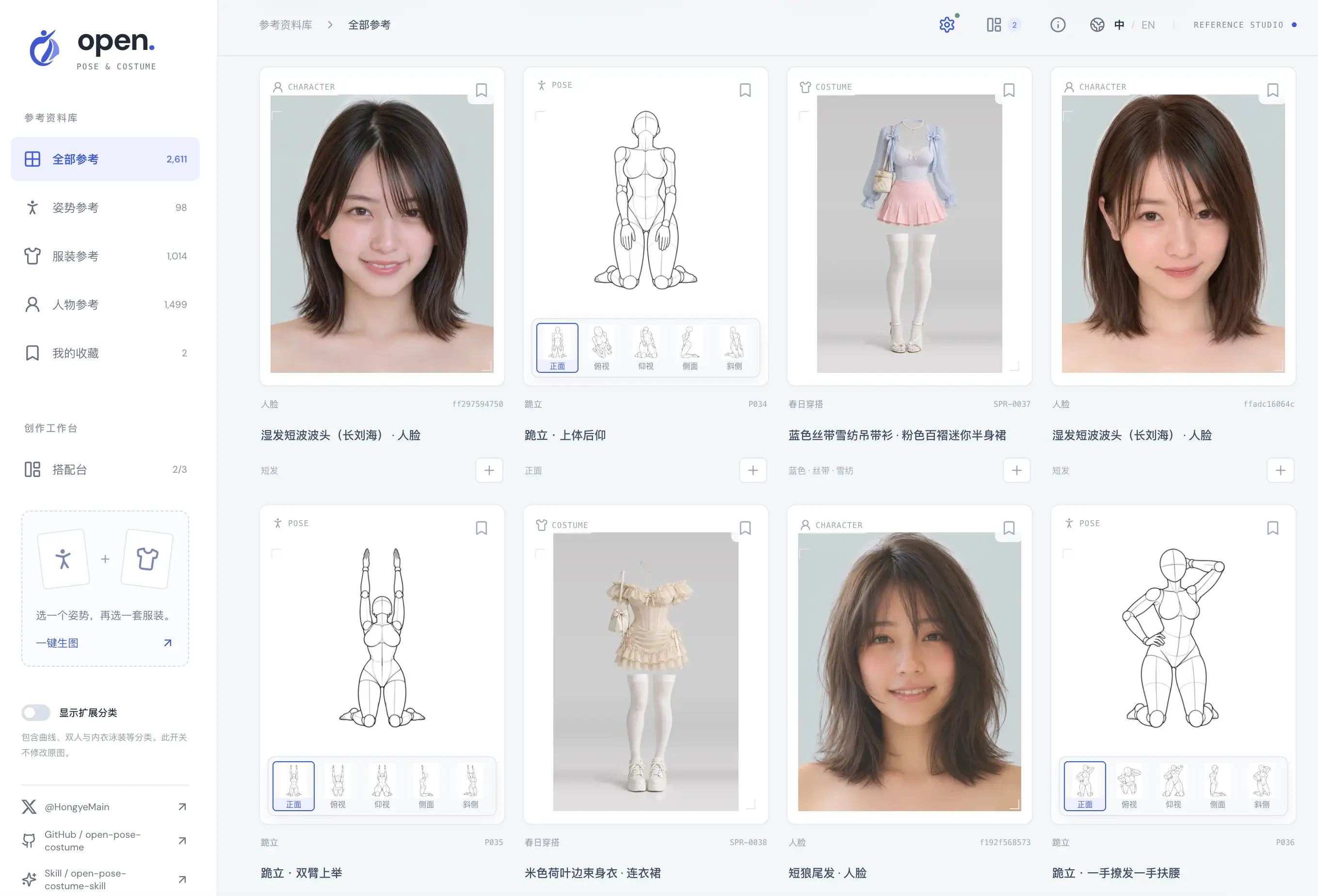Viewport: 1318px width, 896px height.
Task: Switch language to EN
Action: tap(1148, 25)
